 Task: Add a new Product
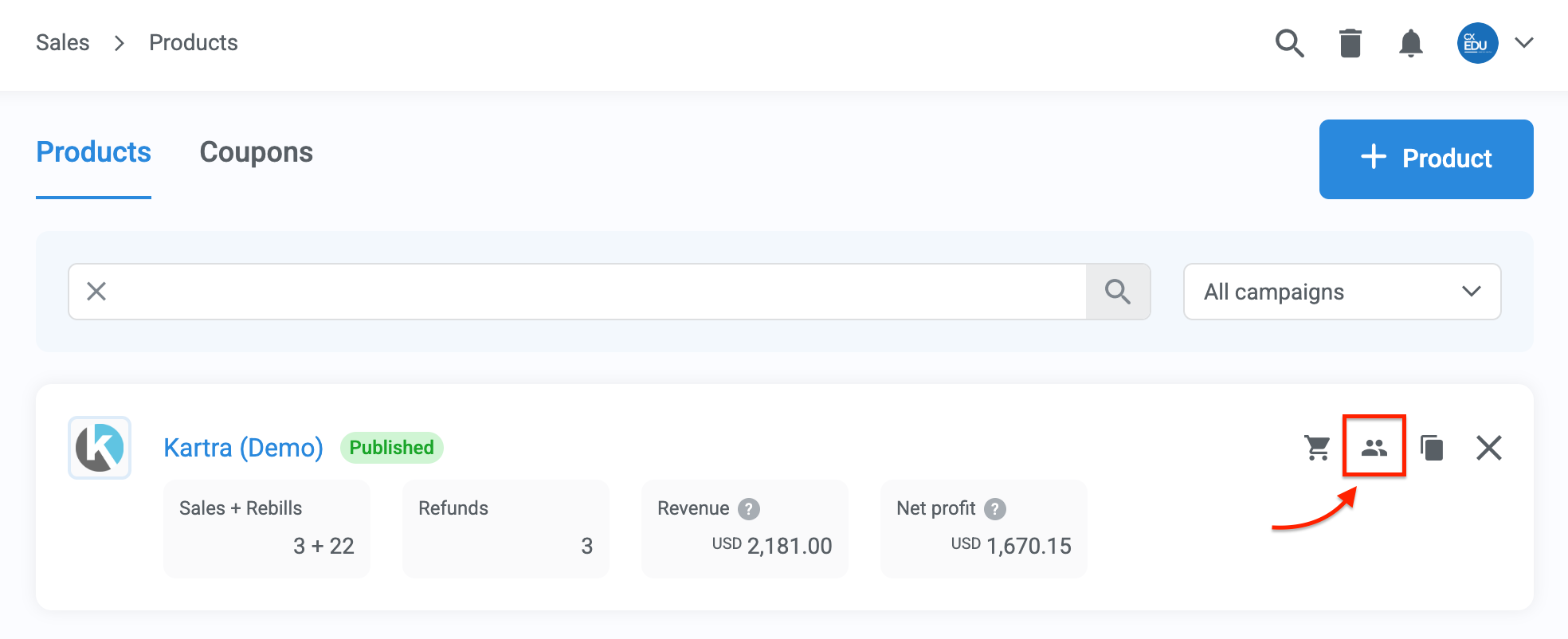pyautogui.click(x=1426, y=159)
